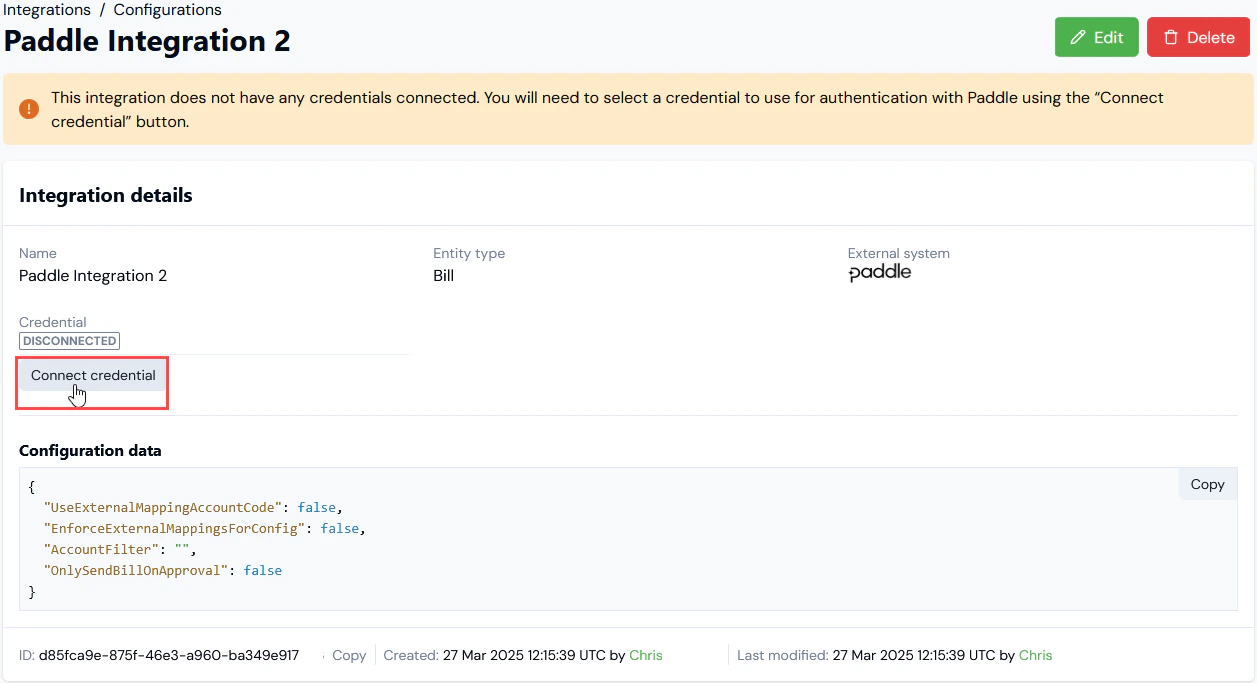Click the trash icon in Delete button

[1171, 38]
